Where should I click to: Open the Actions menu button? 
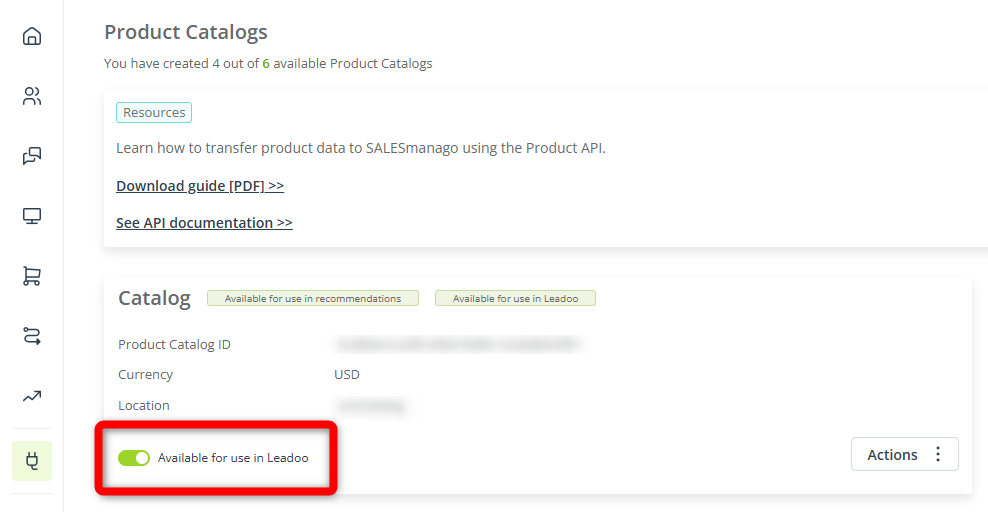click(904, 454)
